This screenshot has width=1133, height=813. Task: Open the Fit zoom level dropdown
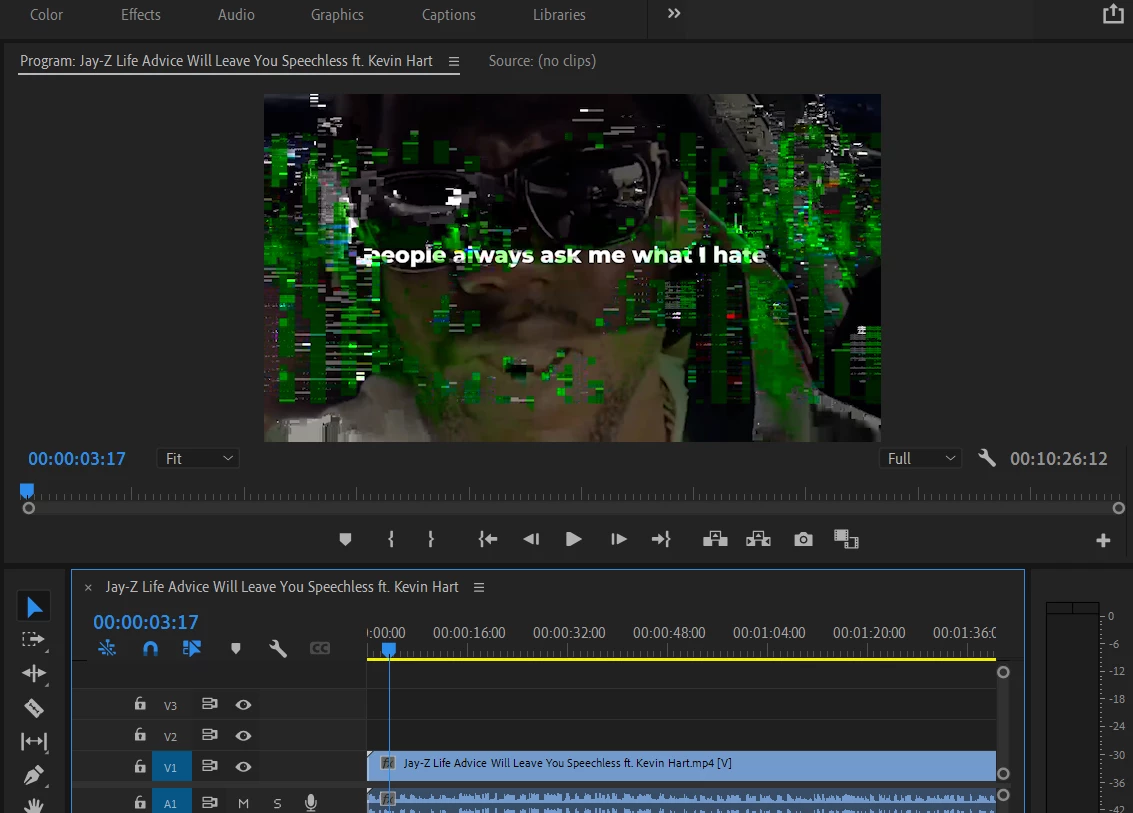[x=198, y=458]
